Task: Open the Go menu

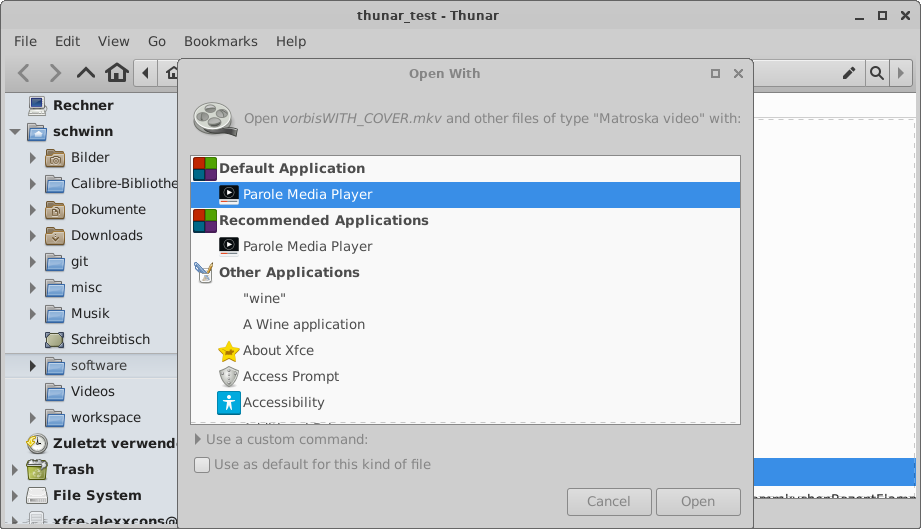Action: click(157, 41)
